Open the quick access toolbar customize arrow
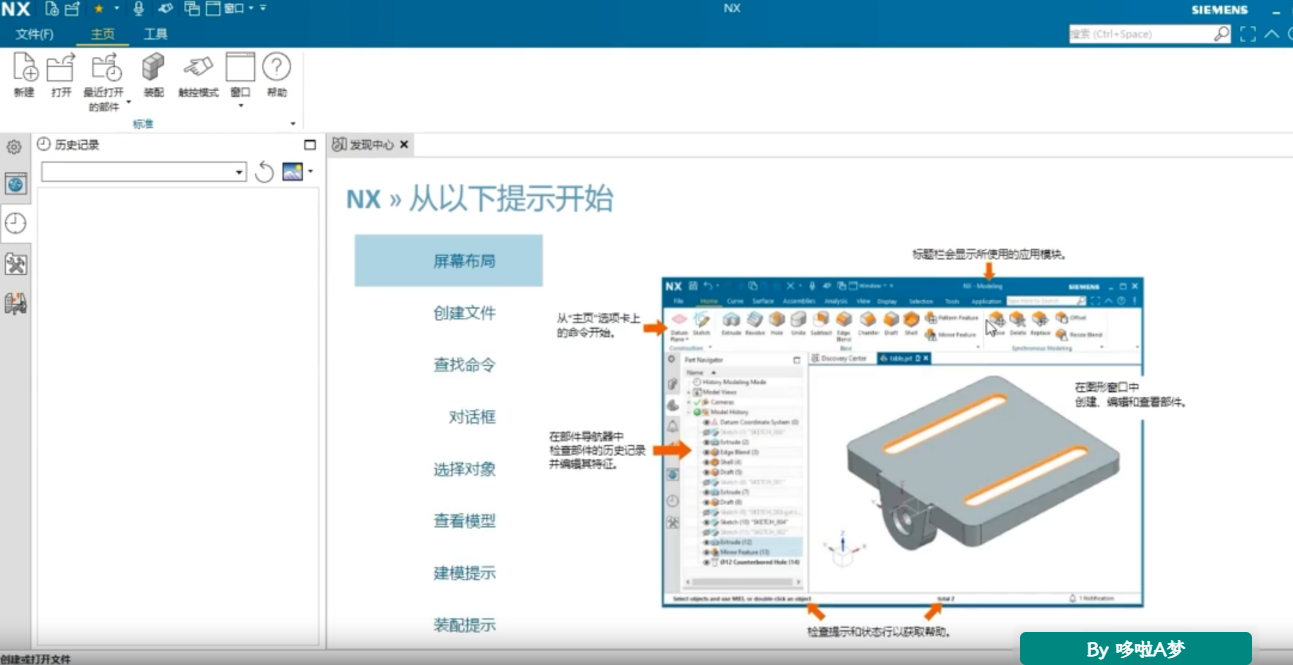The height and width of the screenshot is (665, 1293). pyautogui.click(x=263, y=9)
